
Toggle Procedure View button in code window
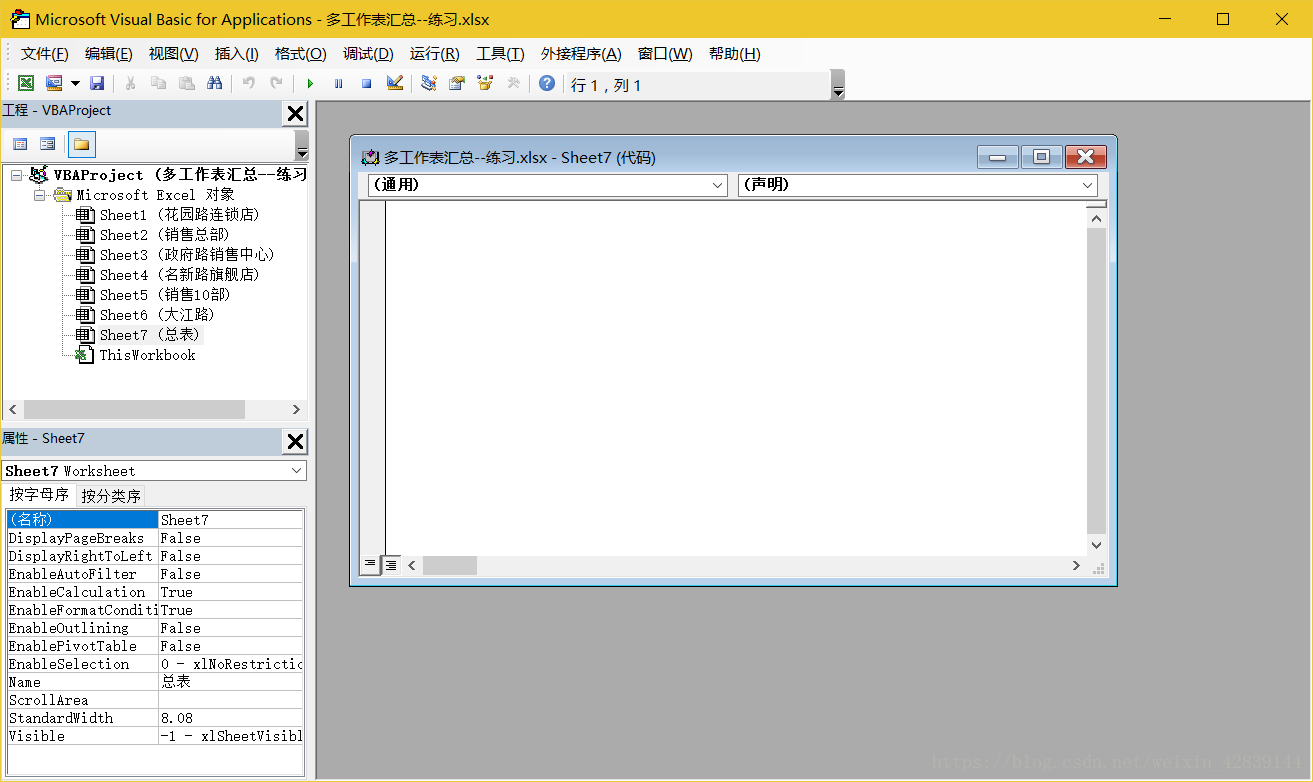coord(371,564)
